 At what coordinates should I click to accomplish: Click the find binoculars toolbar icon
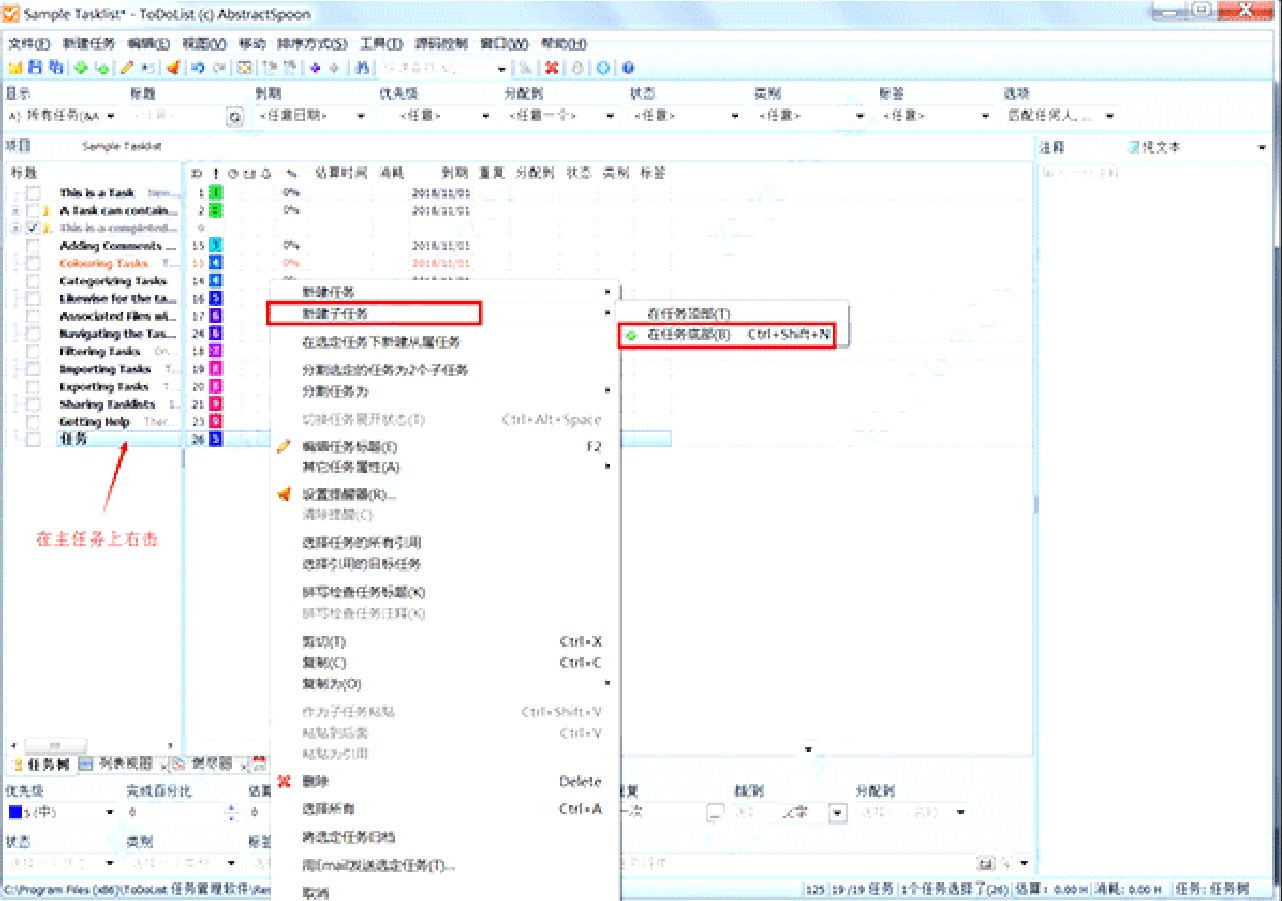coord(361,68)
